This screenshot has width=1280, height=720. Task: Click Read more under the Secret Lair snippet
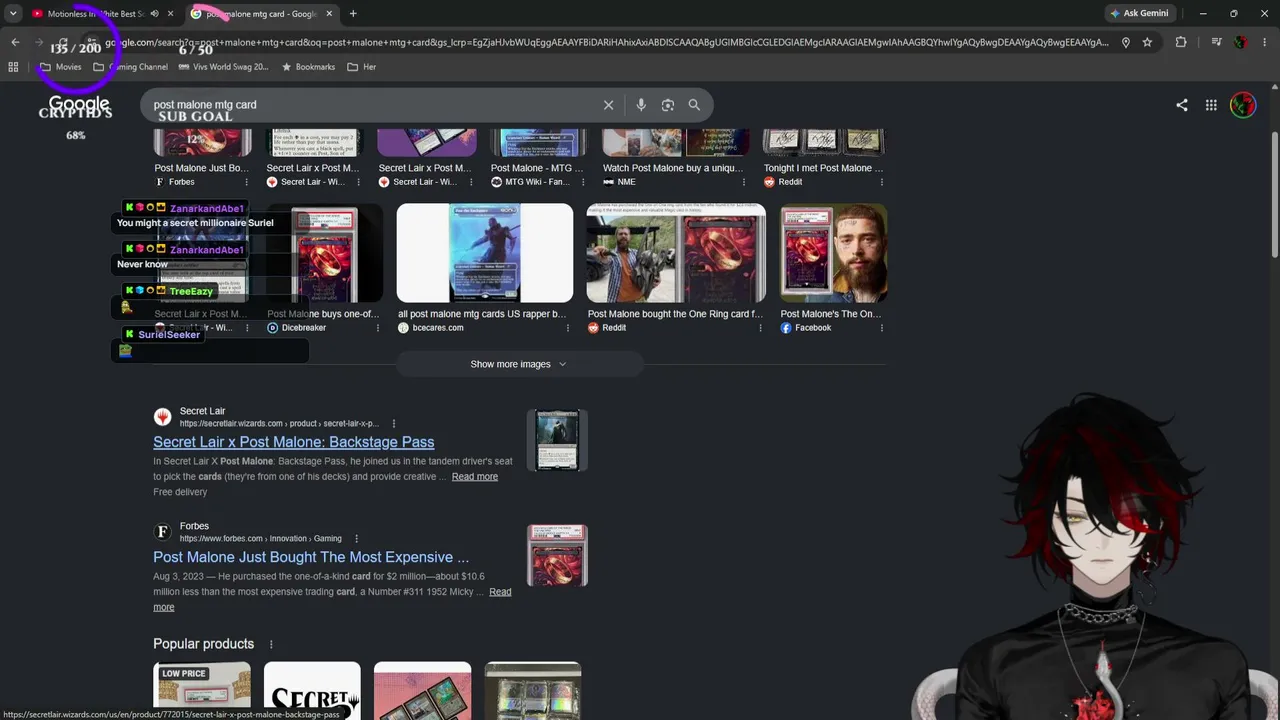(475, 477)
